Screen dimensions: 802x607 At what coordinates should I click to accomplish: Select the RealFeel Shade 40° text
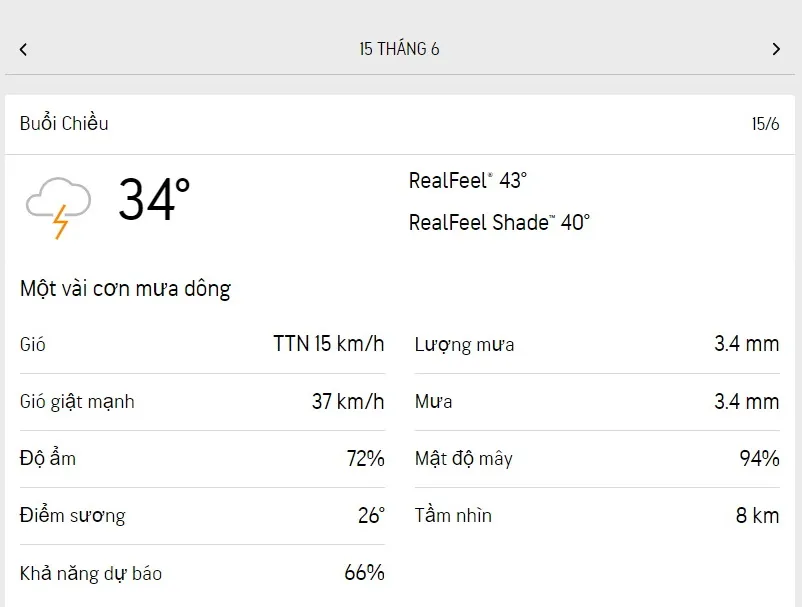coord(499,222)
